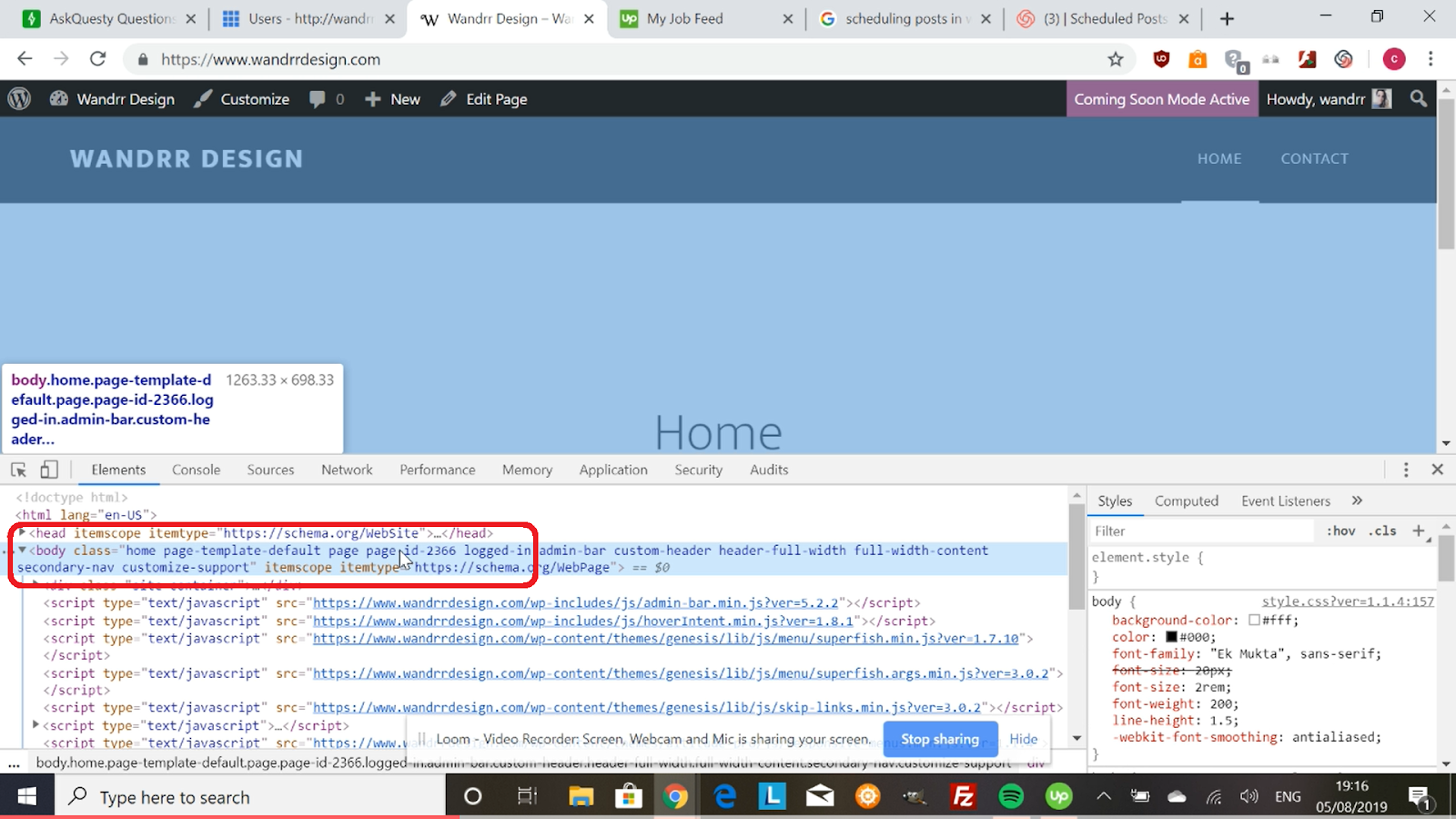The height and width of the screenshot is (819, 1456).
Task: Expand the collapsed script element node
Action: [36, 725]
